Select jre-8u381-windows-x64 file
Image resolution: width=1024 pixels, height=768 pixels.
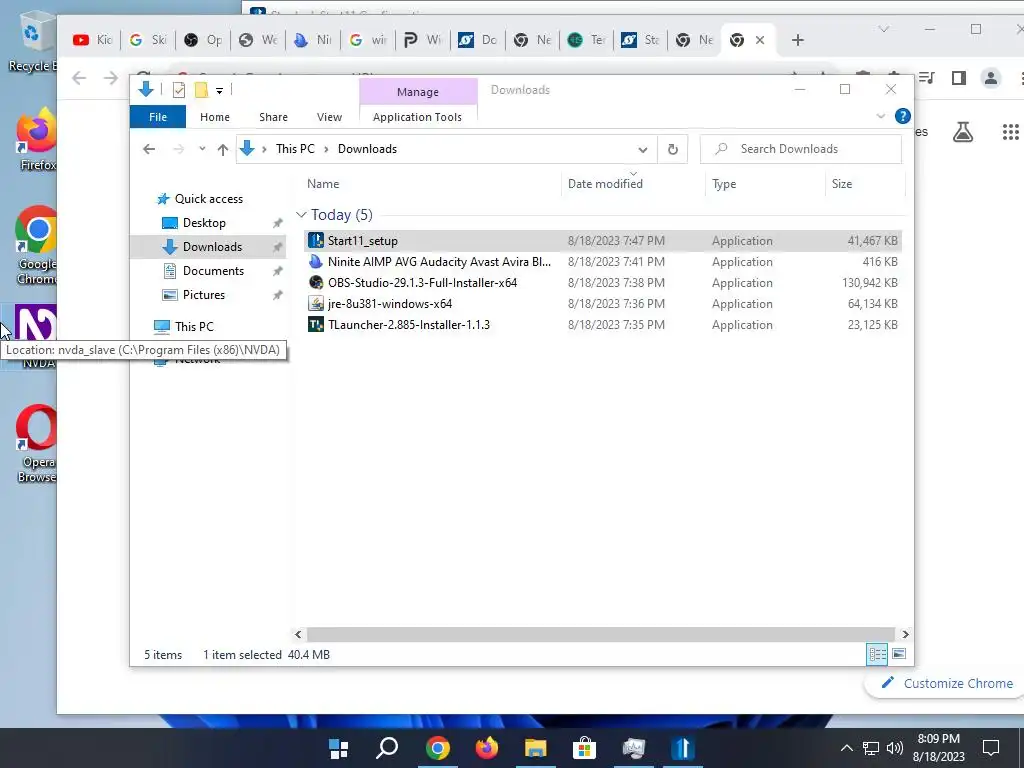click(602, 304)
